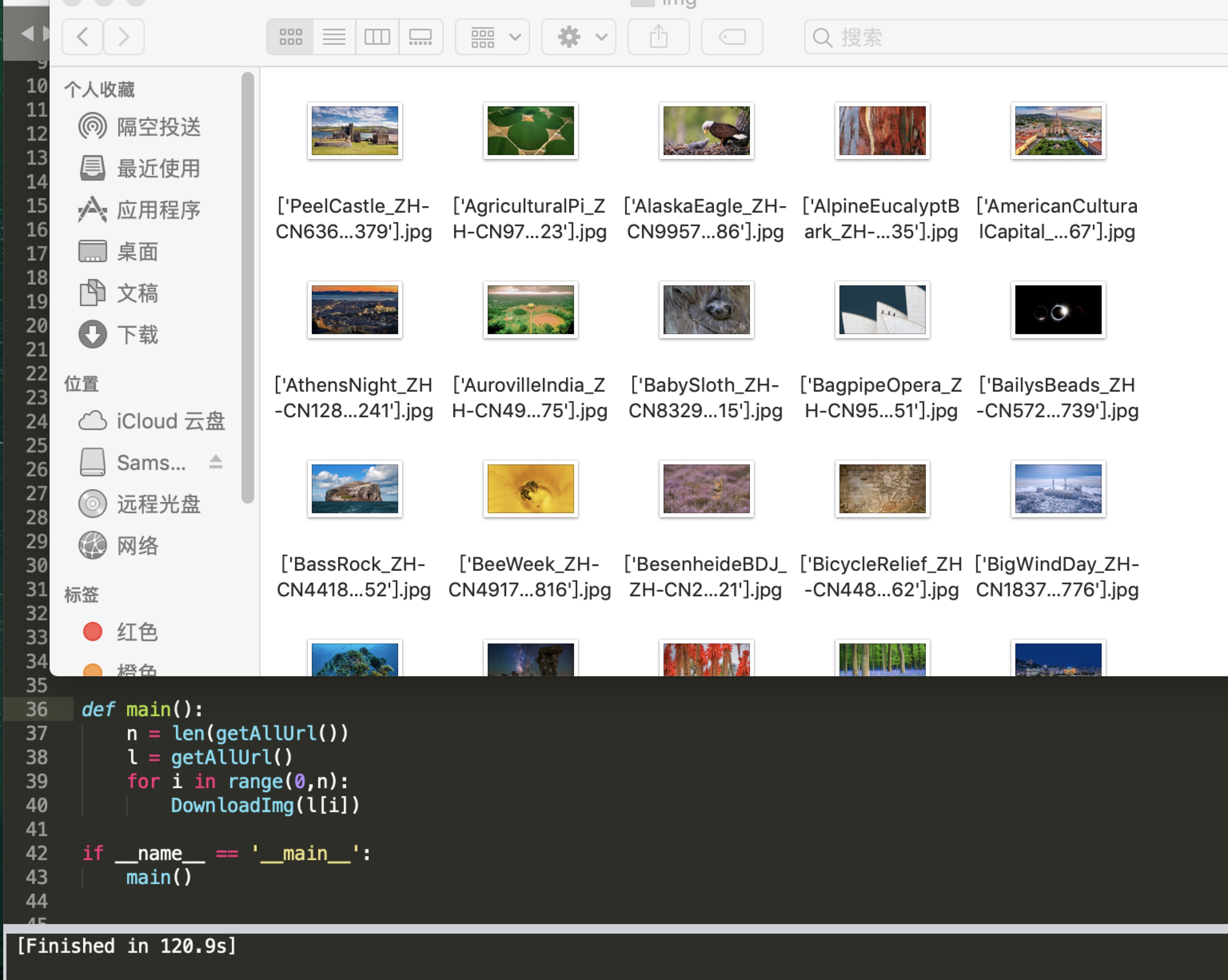Click the BailysBeads jpg file name
Image resolution: width=1228 pixels, height=980 pixels.
[1058, 398]
